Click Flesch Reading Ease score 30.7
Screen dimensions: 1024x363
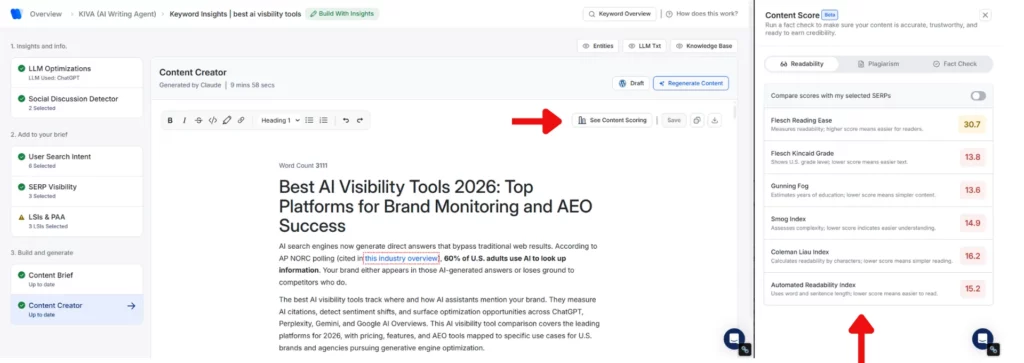pos(972,124)
